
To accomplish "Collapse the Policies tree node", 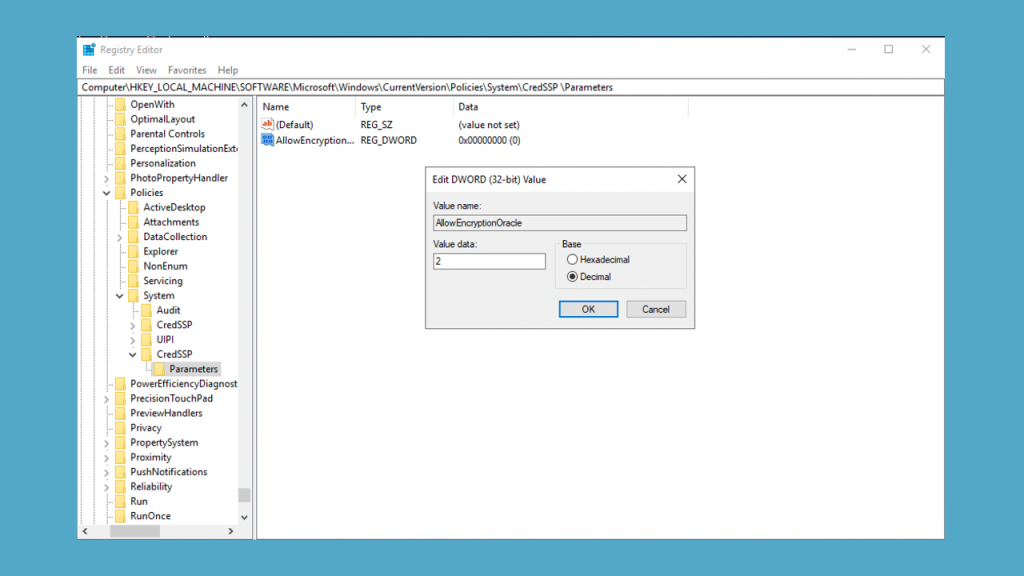I will point(108,192).
